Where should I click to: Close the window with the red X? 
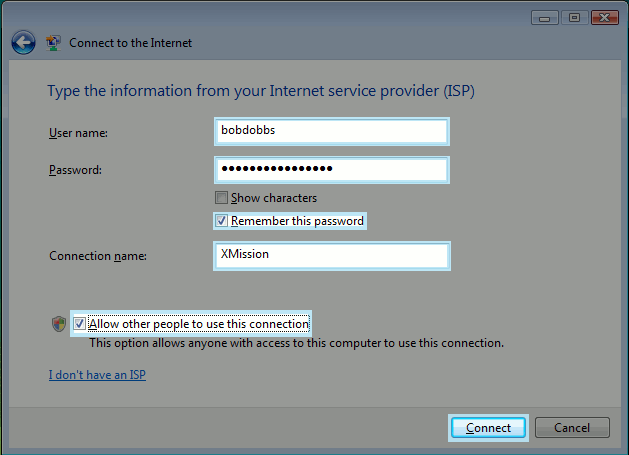point(605,17)
